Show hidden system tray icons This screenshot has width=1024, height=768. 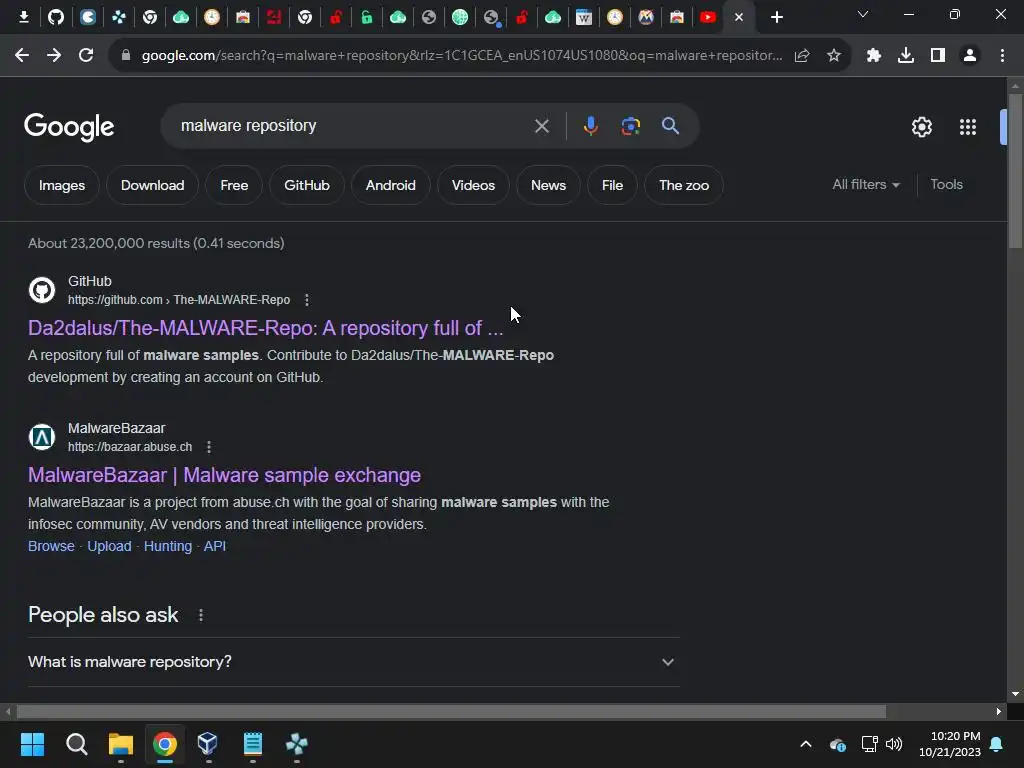[x=806, y=744]
